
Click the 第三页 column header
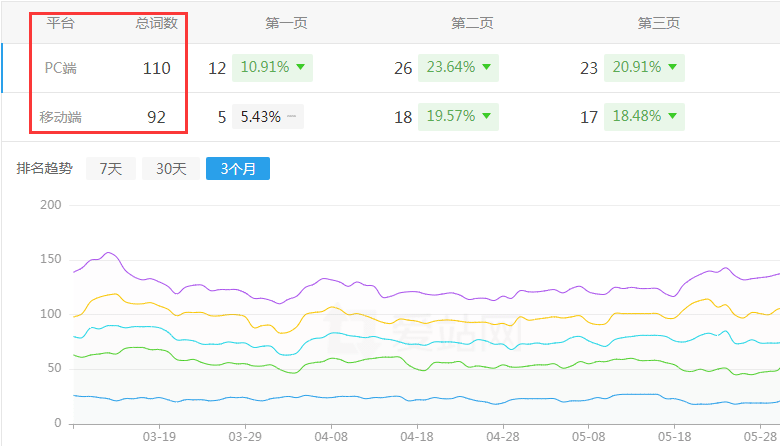coord(658,22)
